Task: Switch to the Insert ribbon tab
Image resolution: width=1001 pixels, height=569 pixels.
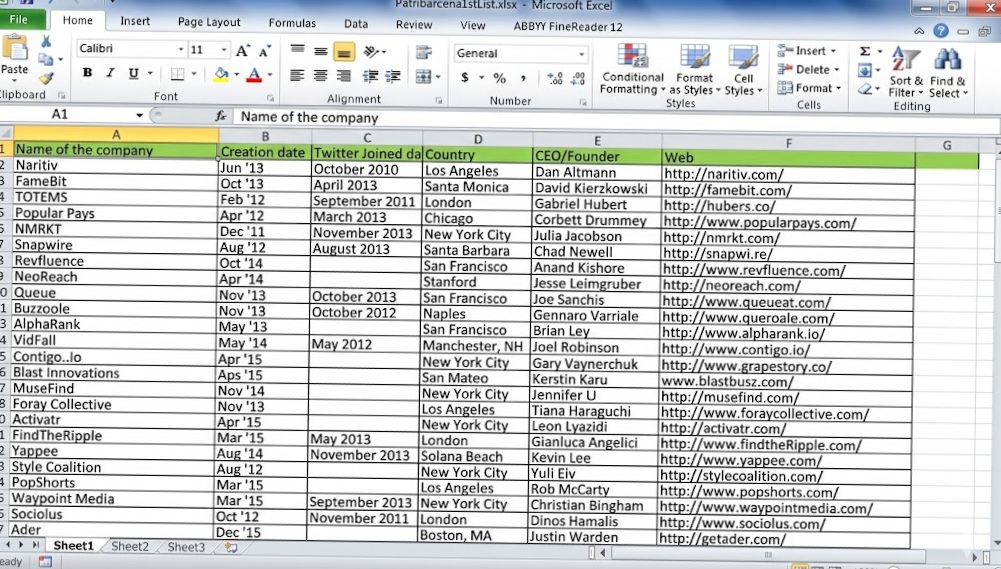Action: 135,21
